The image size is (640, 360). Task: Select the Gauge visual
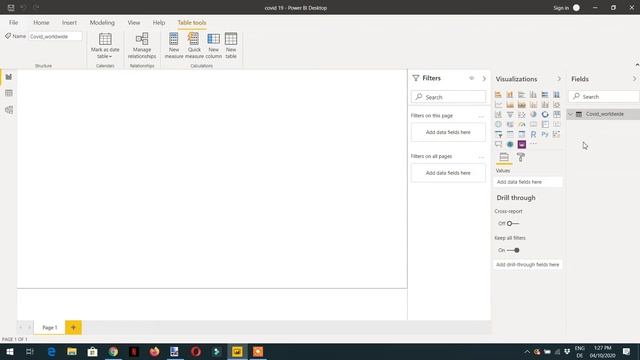(x=522, y=124)
